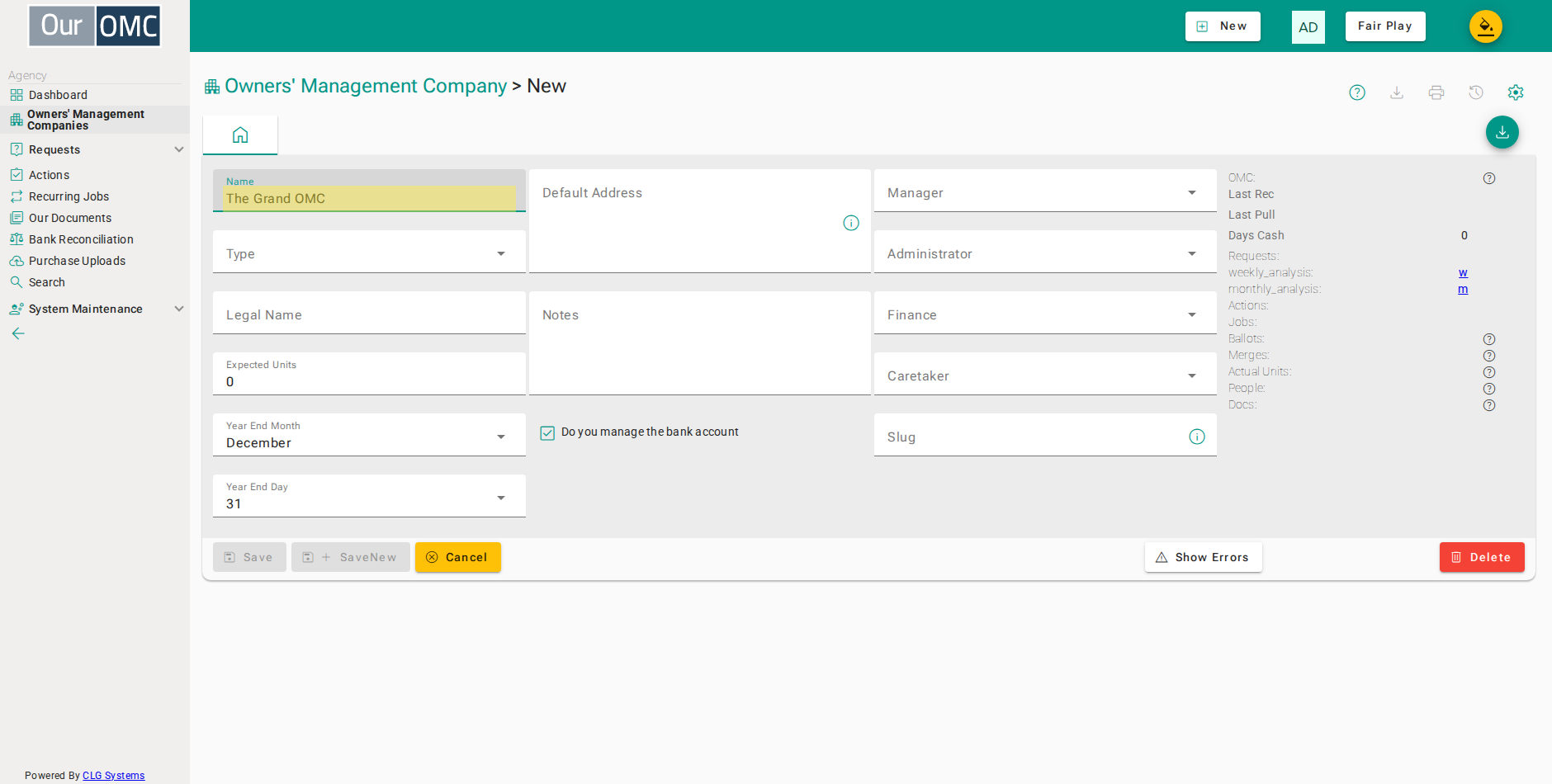This screenshot has width=1552, height=784.
Task: Click the Our OMC logo
Action: click(x=95, y=26)
